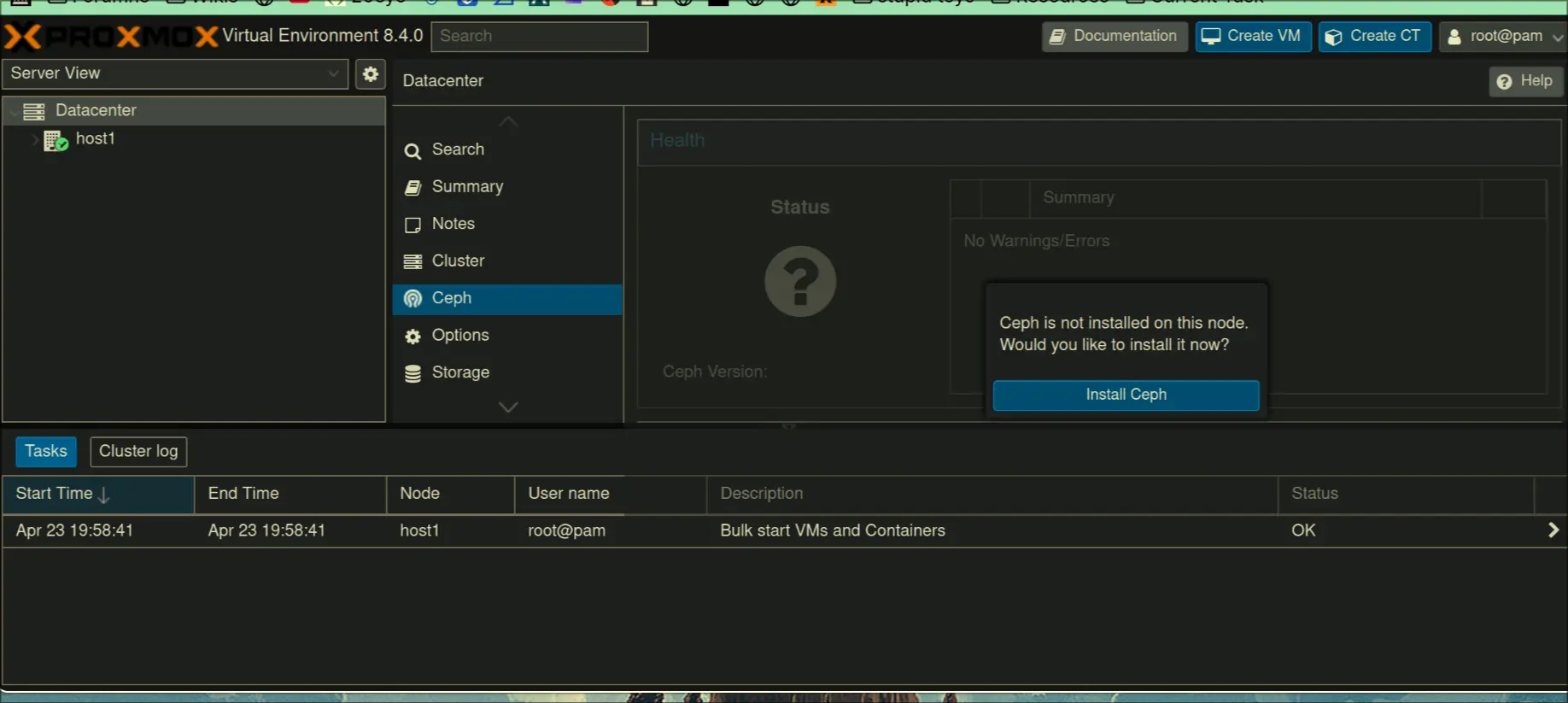Switch to the Cluster log tab
This screenshot has height=703, width=1568.
(x=138, y=452)
